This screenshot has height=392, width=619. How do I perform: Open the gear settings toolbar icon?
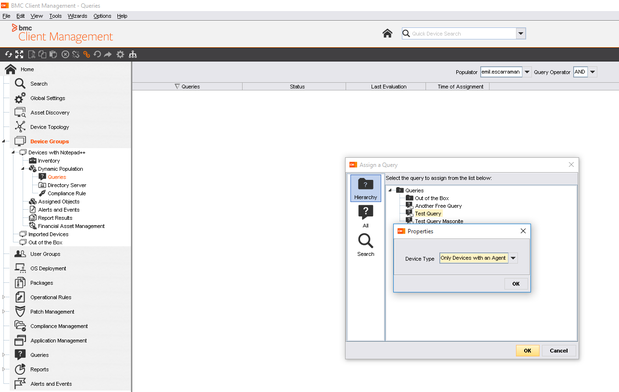(x=120, y=54)
